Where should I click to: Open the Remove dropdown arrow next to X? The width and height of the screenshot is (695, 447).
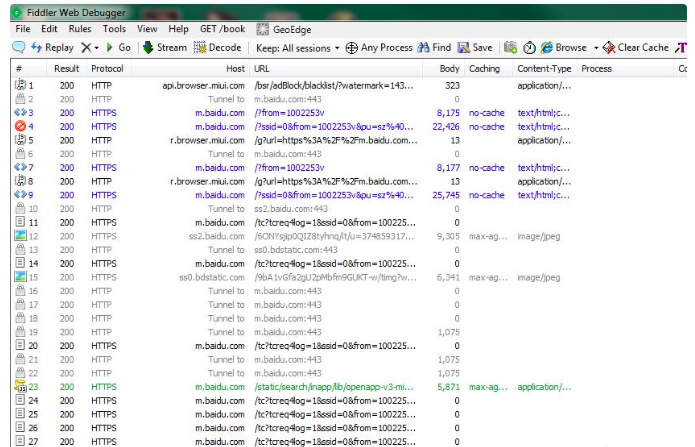coord(96,48)
